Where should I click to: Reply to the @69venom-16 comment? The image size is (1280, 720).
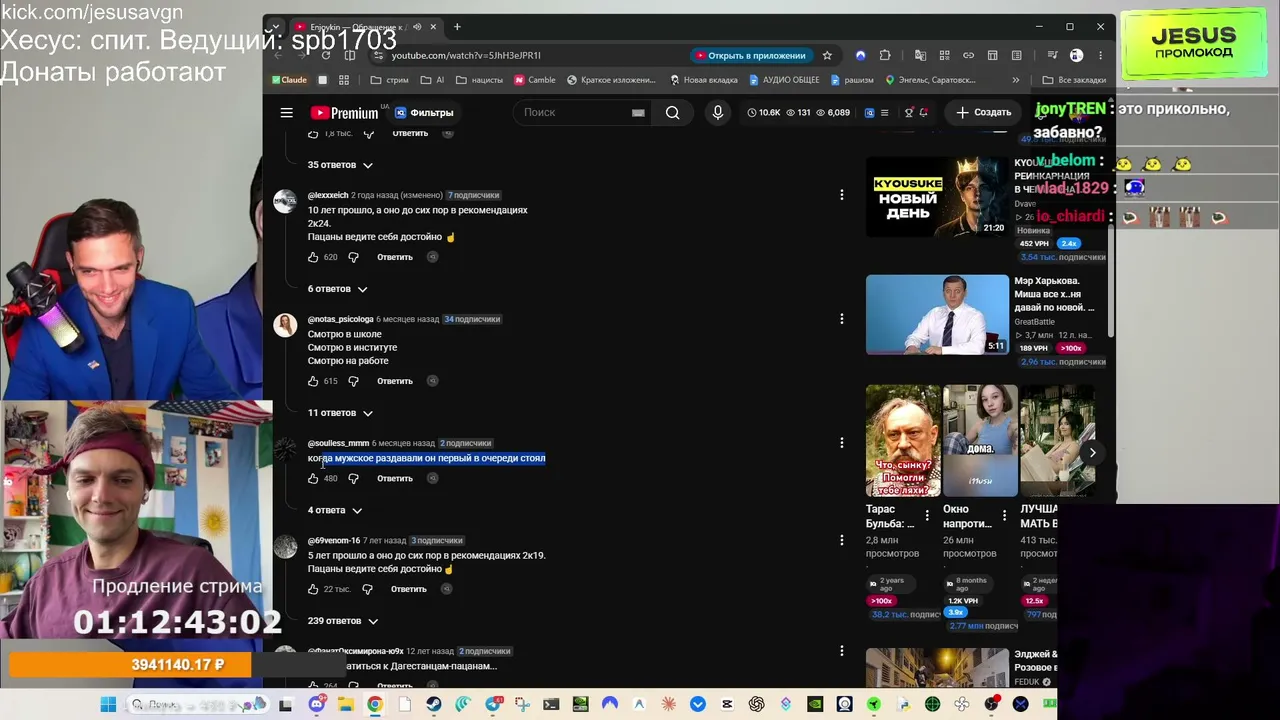[x=409, y=589]
